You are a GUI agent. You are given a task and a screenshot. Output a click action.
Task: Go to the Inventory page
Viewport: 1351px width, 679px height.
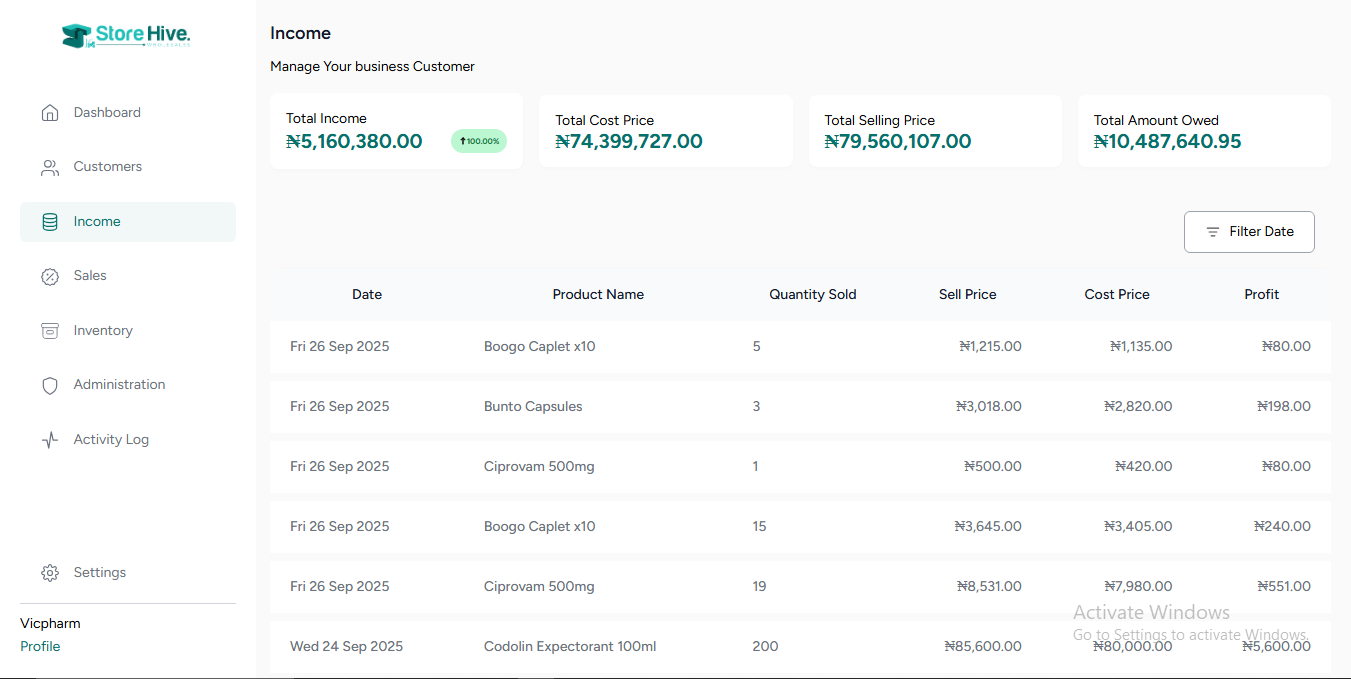click(103, 331)
